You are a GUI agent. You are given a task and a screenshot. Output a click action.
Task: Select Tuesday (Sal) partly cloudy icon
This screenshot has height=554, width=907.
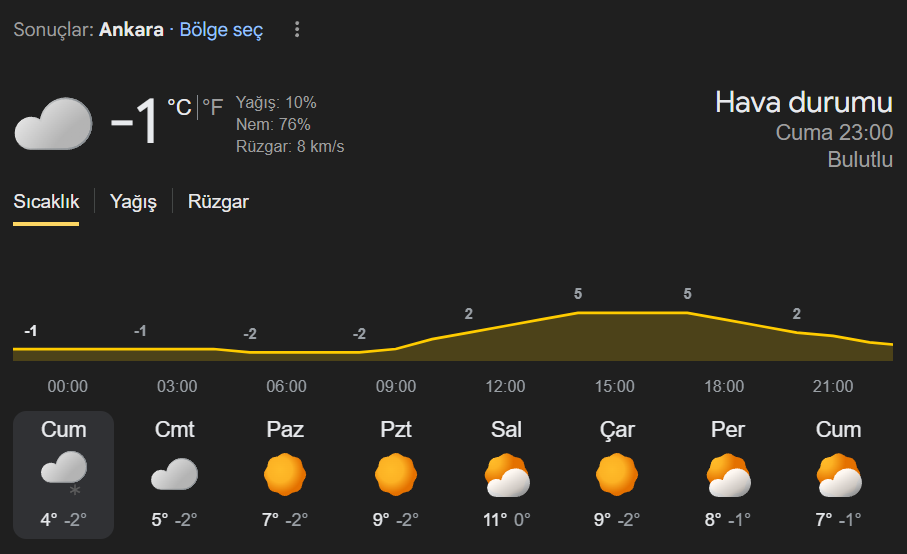click(x=506, y=476)
